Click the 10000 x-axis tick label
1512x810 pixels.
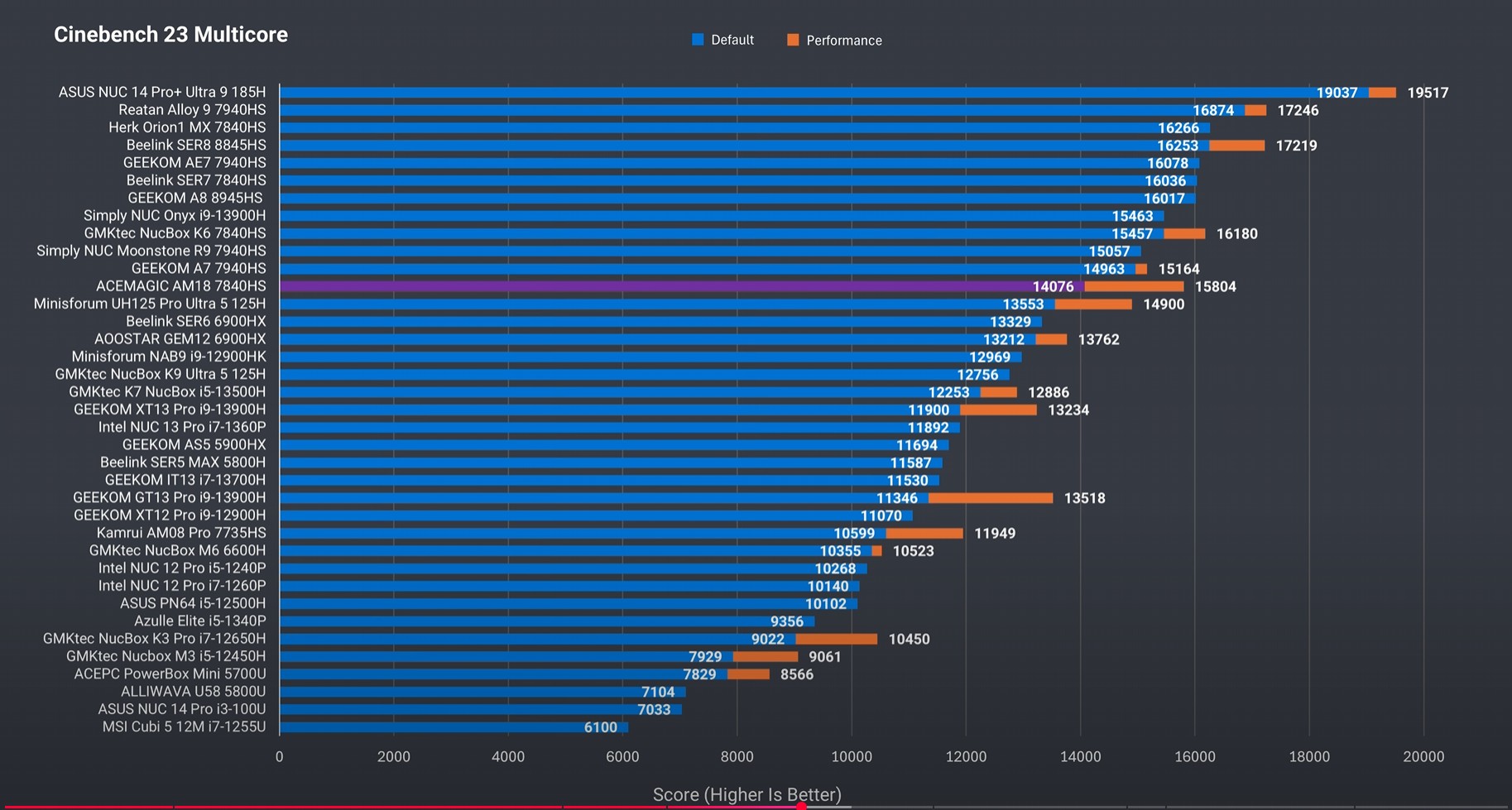(852, 756)
